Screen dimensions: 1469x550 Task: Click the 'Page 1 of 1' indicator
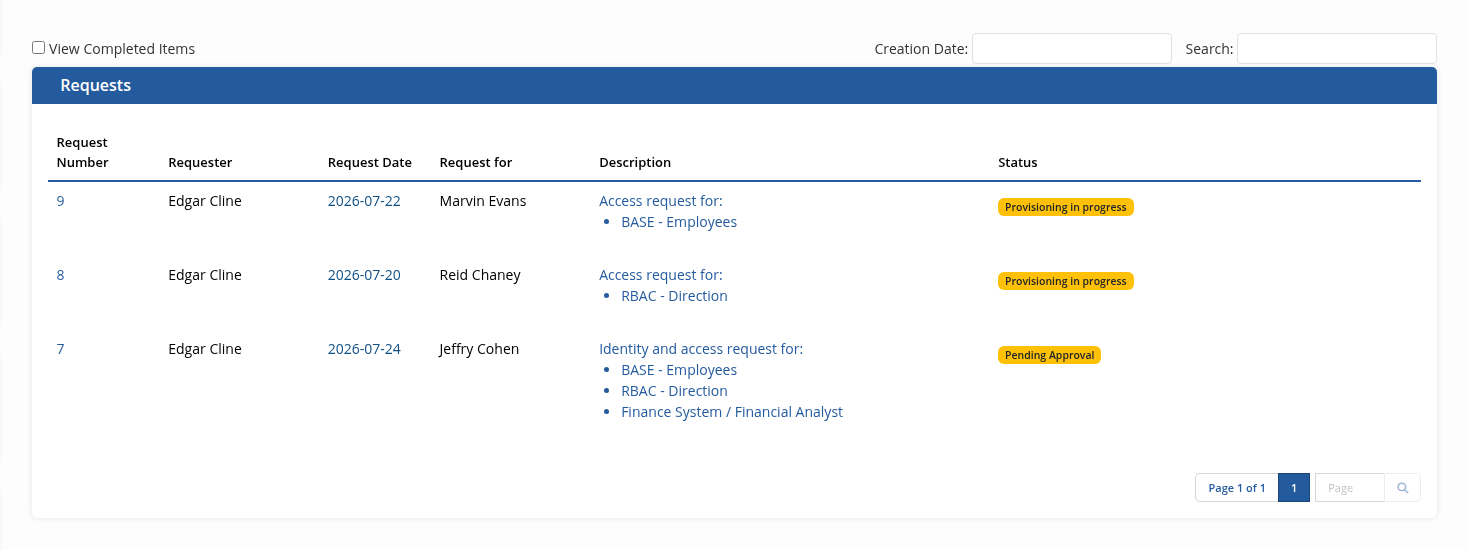1237,488
